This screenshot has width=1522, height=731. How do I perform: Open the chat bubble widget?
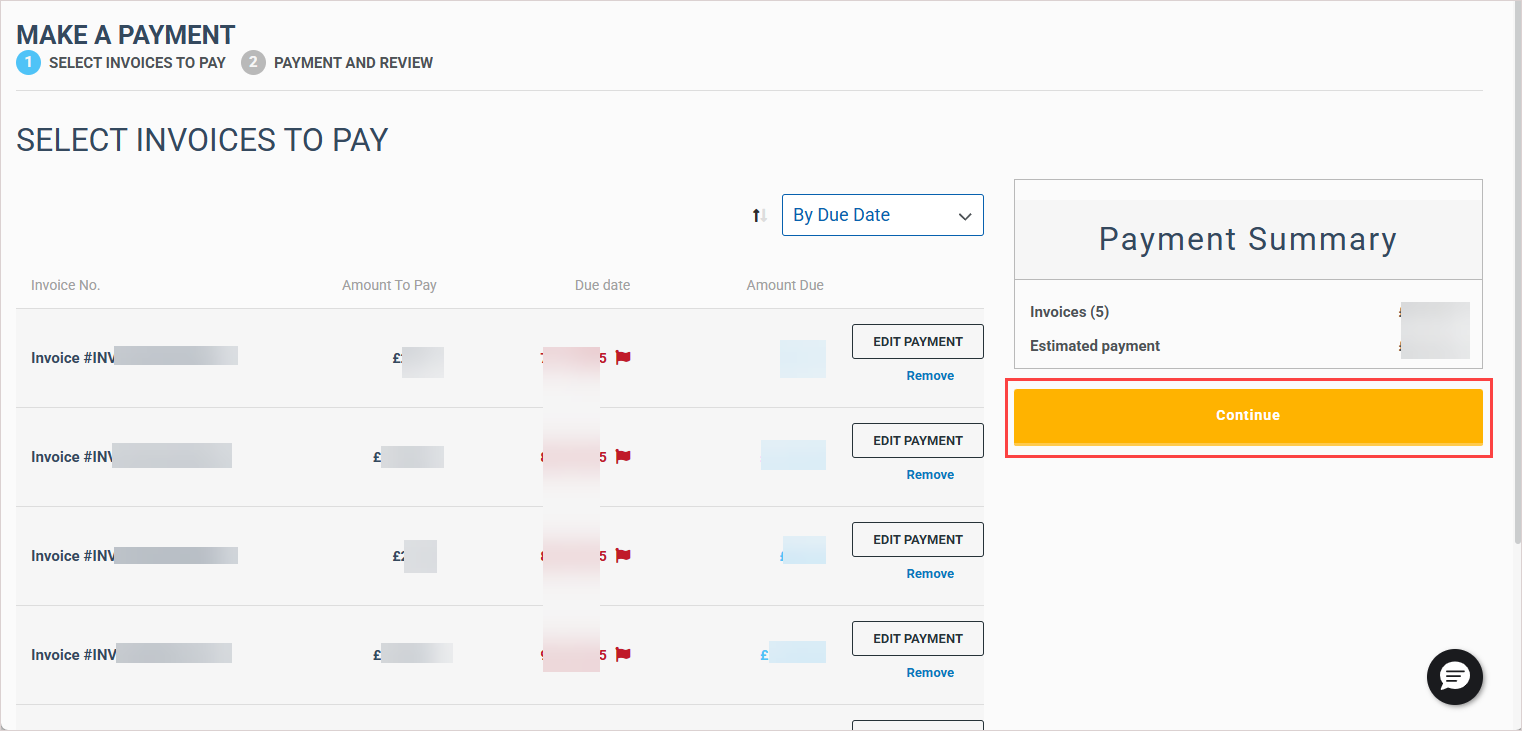pos(1454,677)
